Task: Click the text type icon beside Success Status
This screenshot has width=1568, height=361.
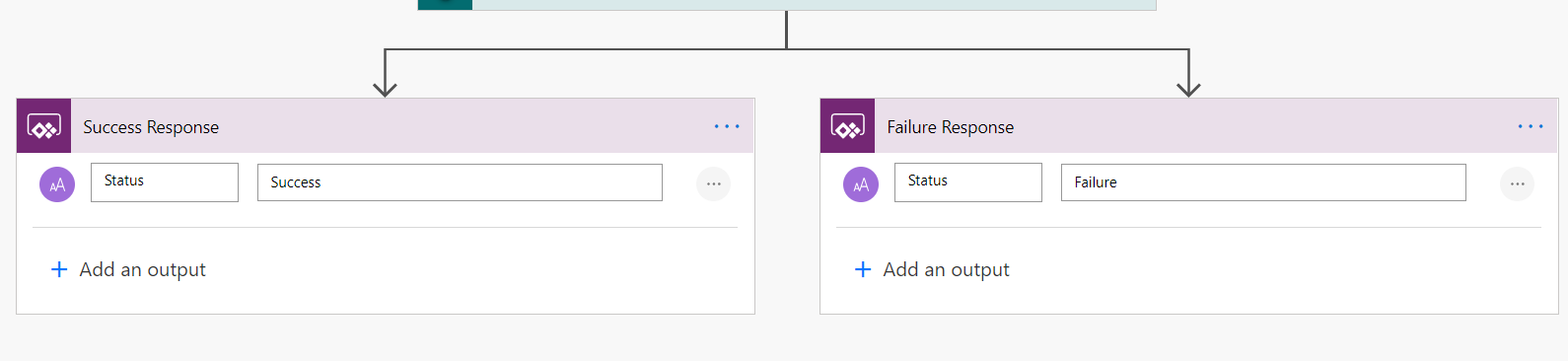Action: pos(57,184)
